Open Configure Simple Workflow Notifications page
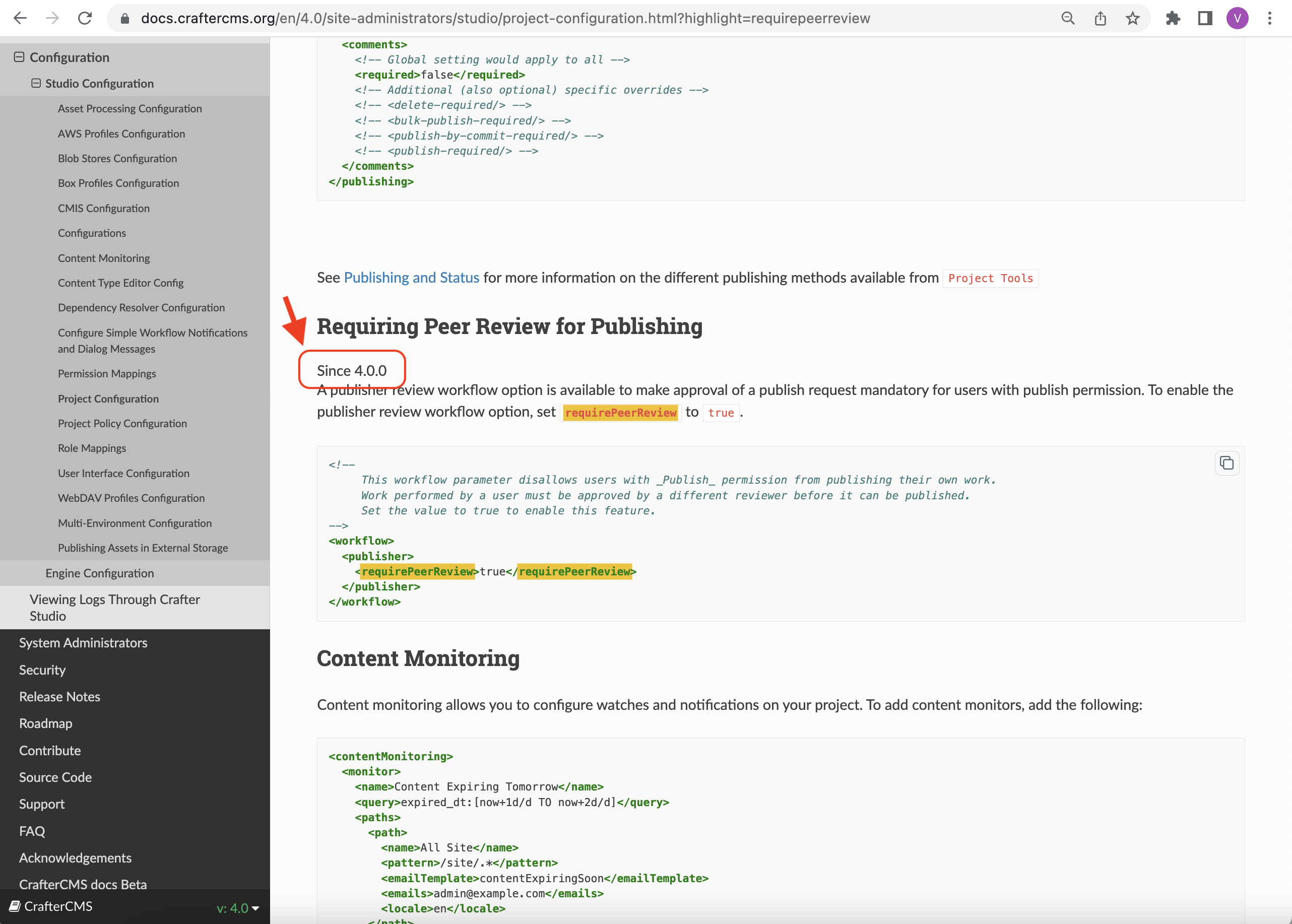The height and width of the screenshot is (924, 1292). (x=153, y=340)
